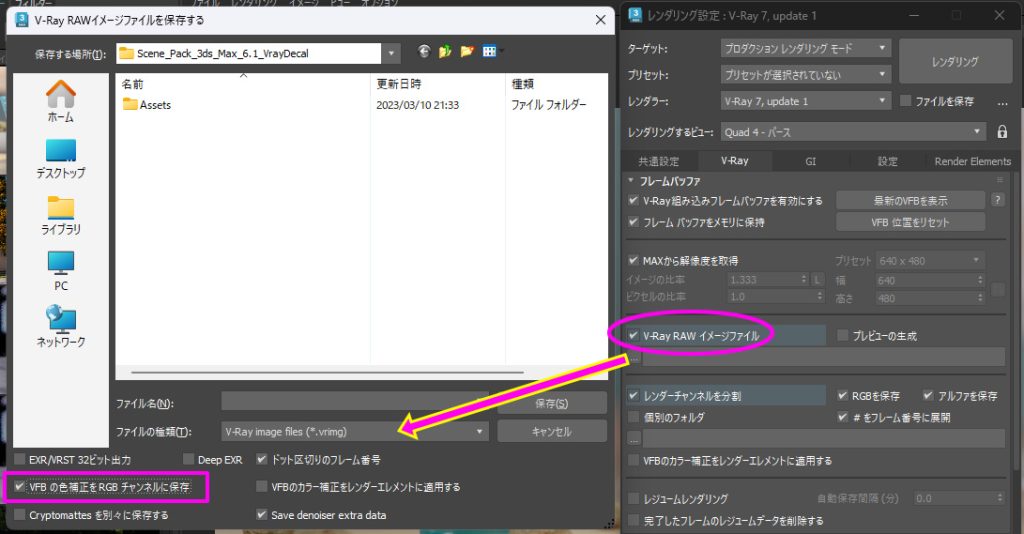Image resolution: width=1024 pixels, height=534 pixels.
Task: Switch to the Render Elements tab
Action: pos(972,161)
